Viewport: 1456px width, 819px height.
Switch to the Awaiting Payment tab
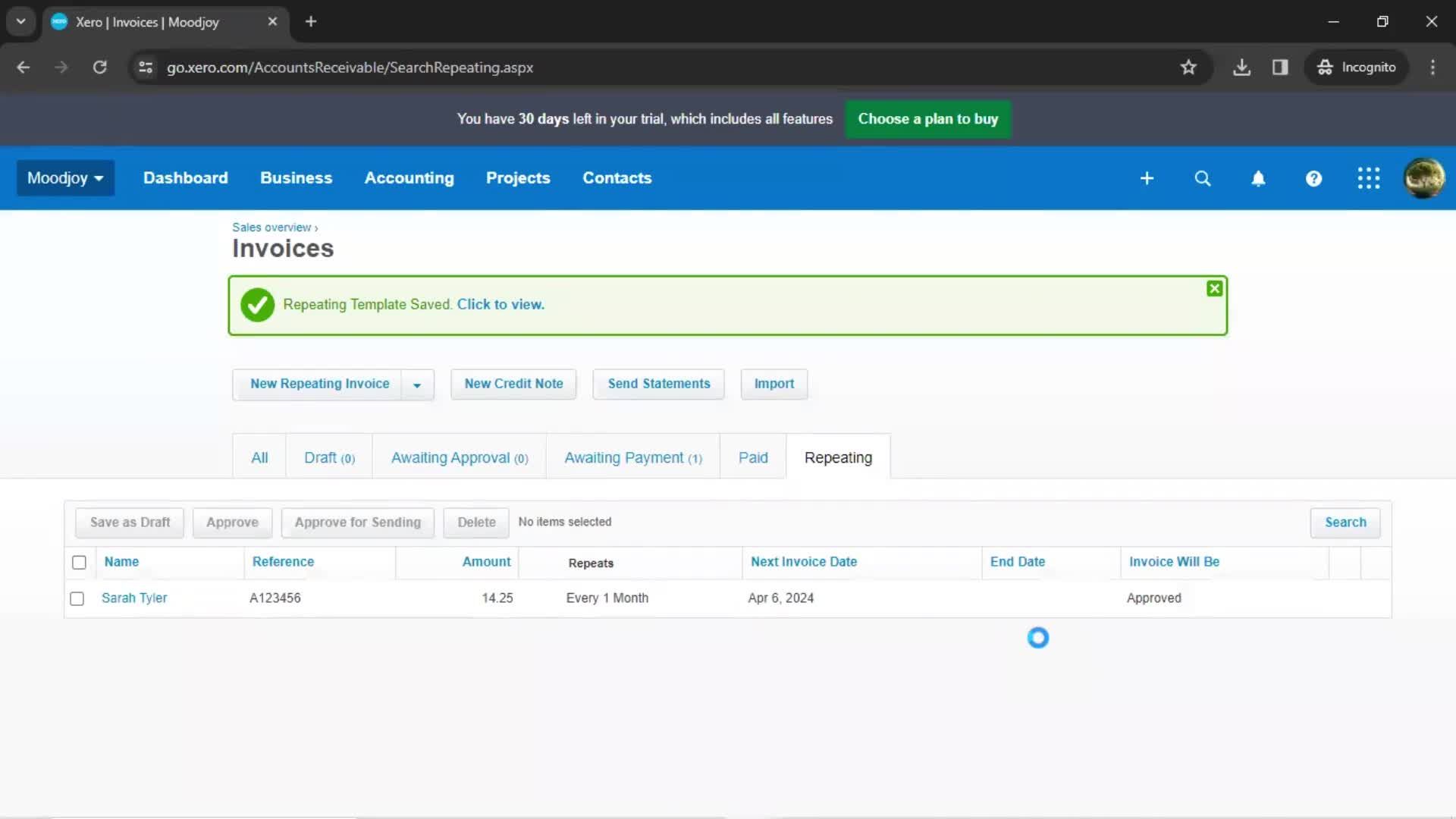click(x=633, y=457)
